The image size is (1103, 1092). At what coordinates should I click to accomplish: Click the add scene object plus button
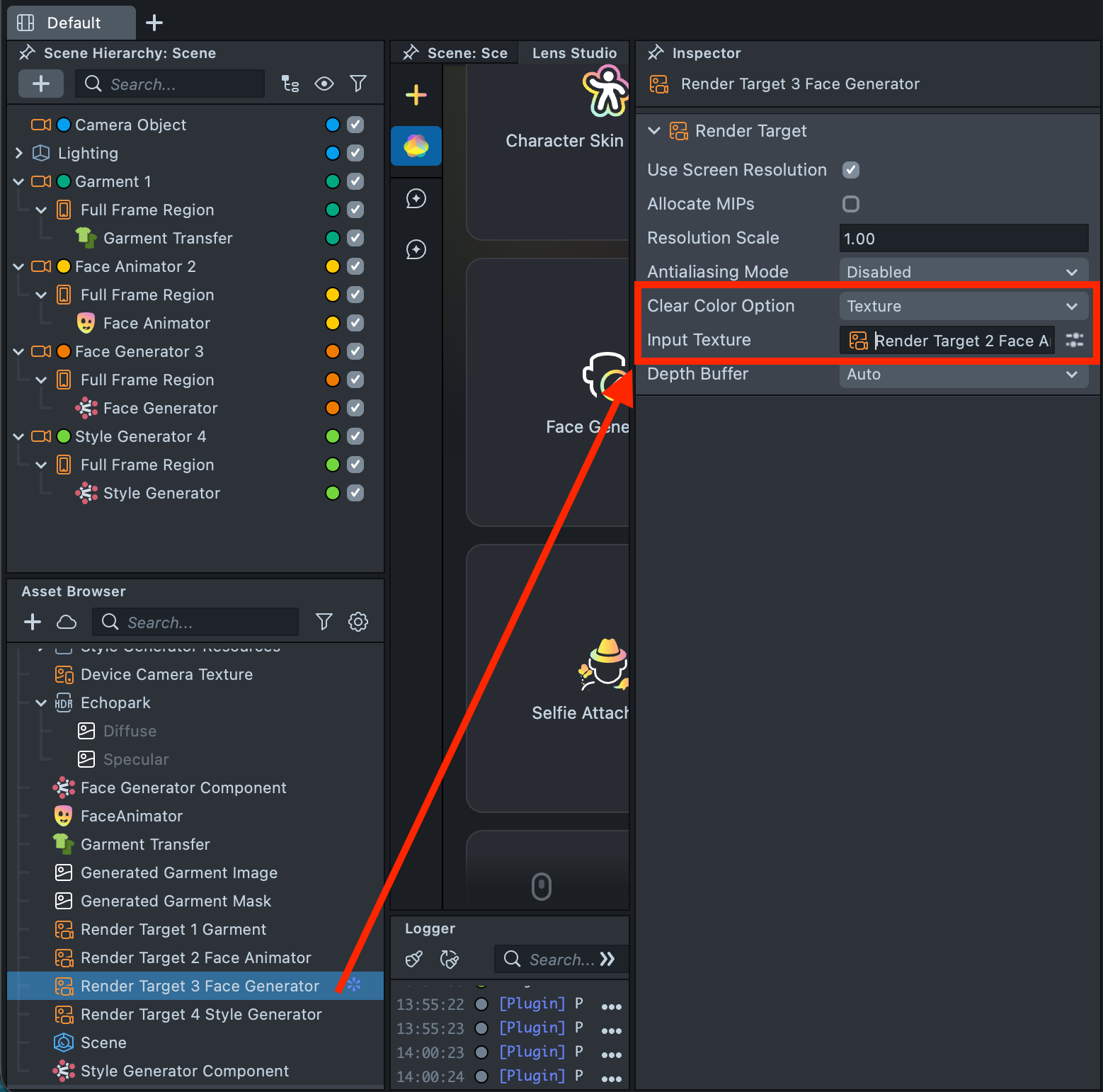41,84
